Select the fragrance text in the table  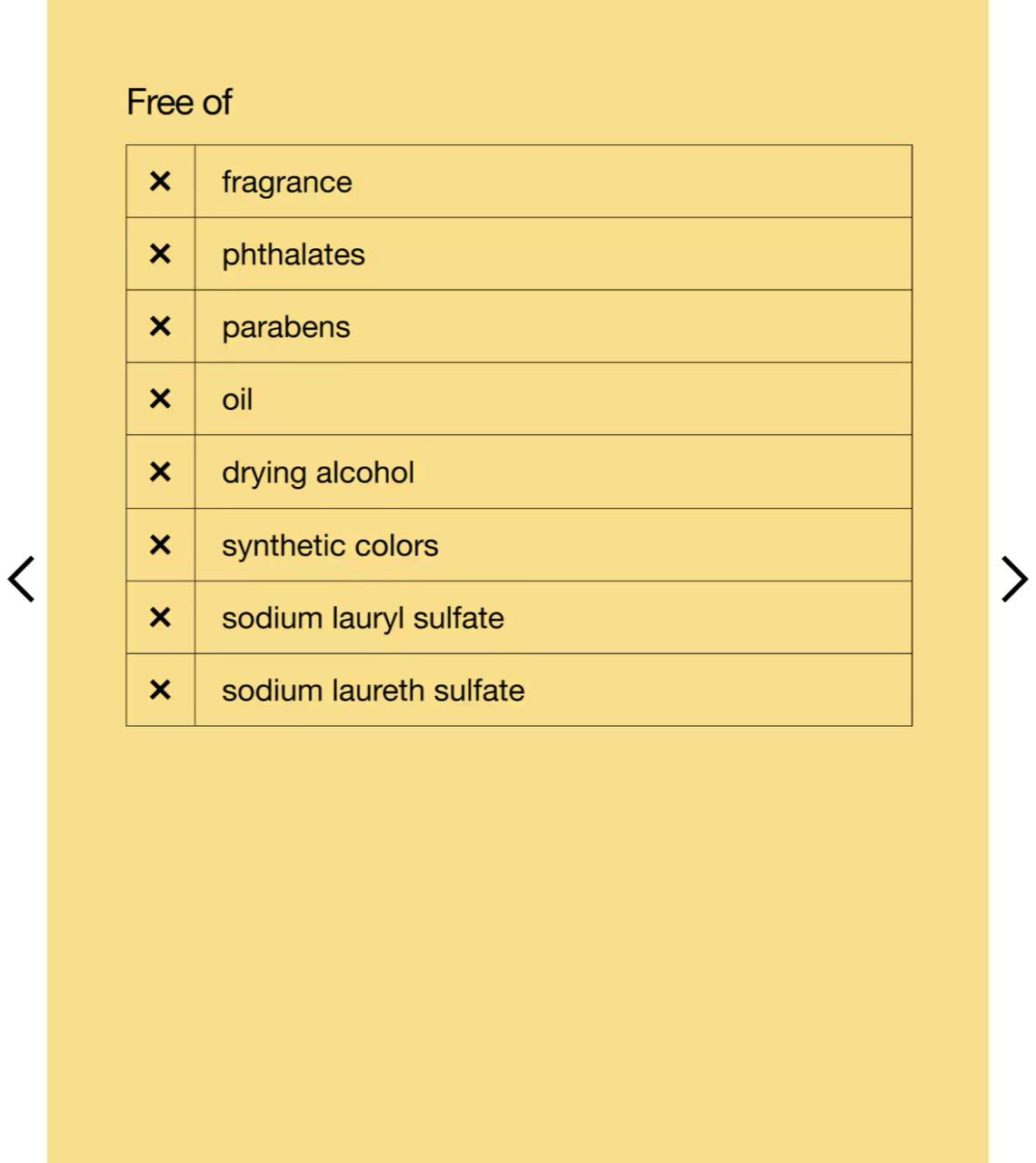tap(286, 183)
